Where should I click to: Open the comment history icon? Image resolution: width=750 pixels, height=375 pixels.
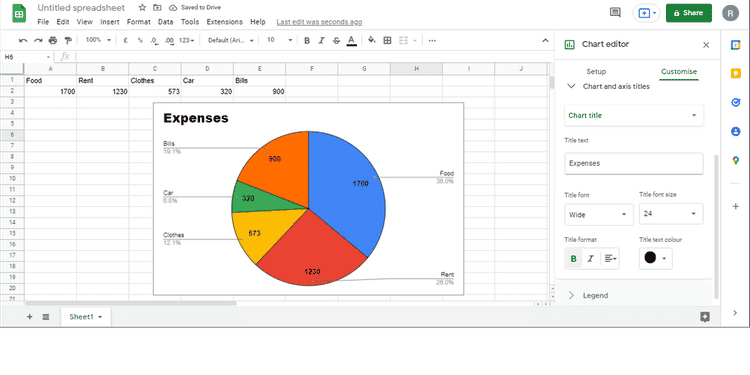pos(615,13)
